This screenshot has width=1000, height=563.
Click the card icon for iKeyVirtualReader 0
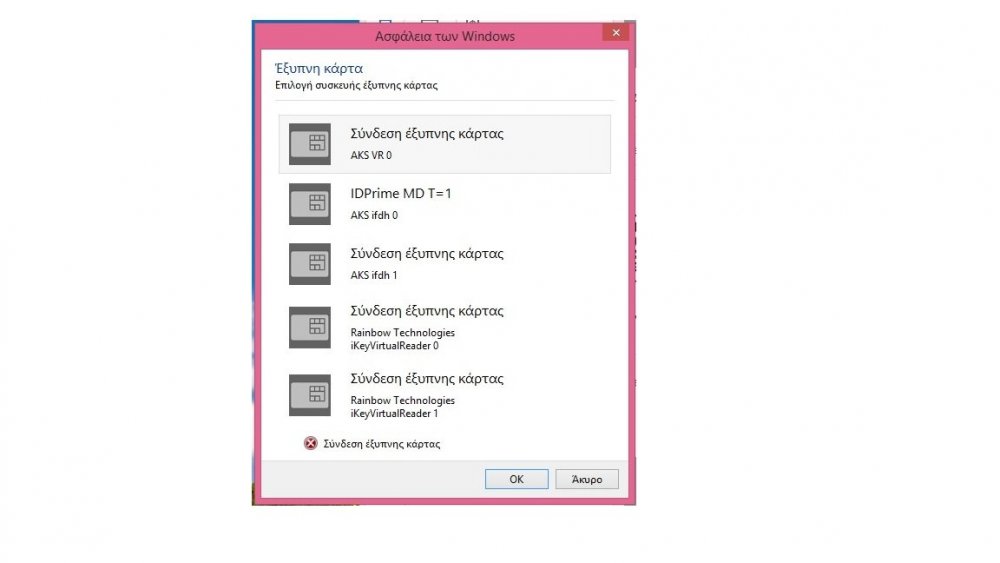[310, 327]
